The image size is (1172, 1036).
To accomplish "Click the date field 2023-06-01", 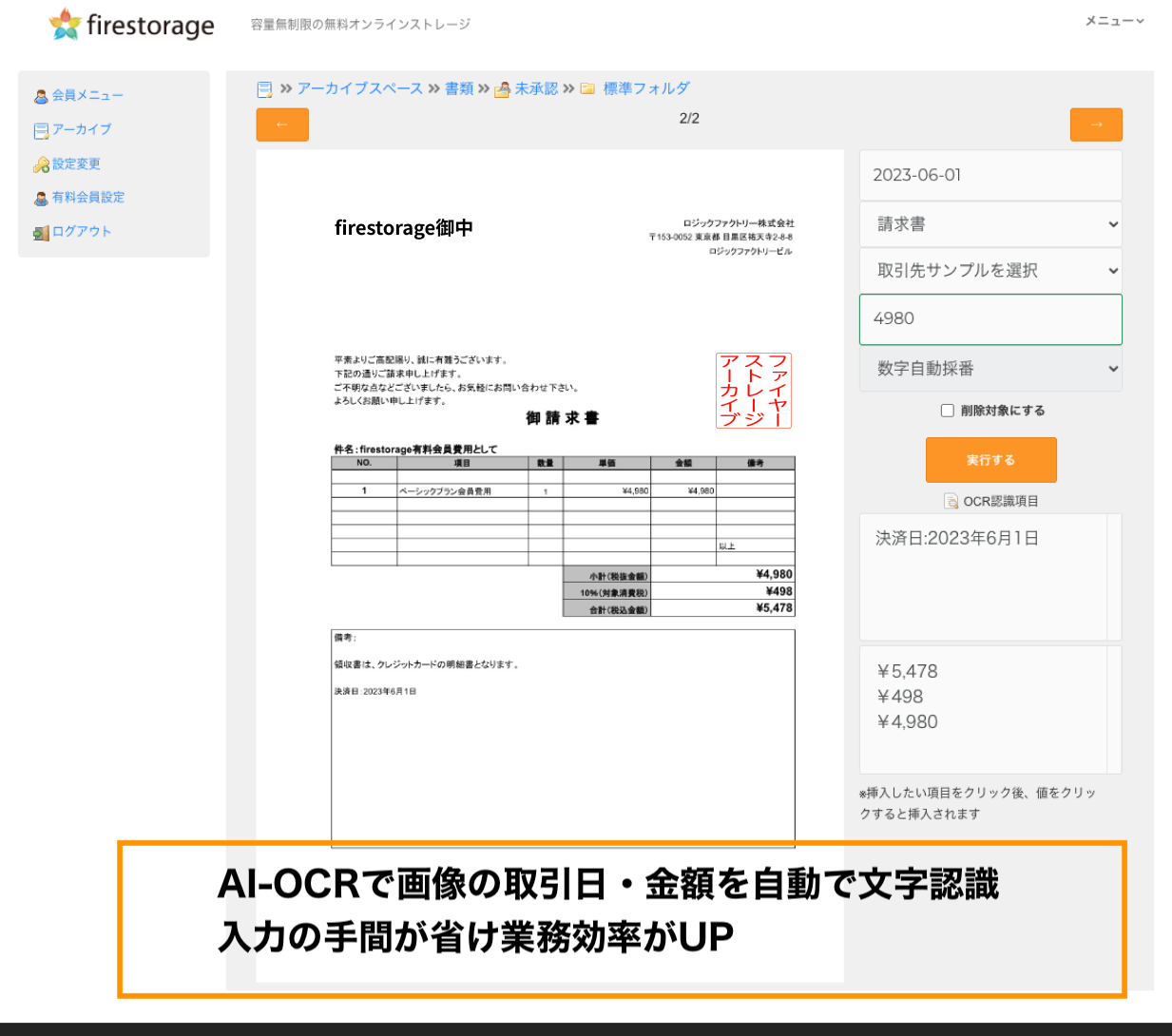I will pyautogui.click(x=990, y=175).
